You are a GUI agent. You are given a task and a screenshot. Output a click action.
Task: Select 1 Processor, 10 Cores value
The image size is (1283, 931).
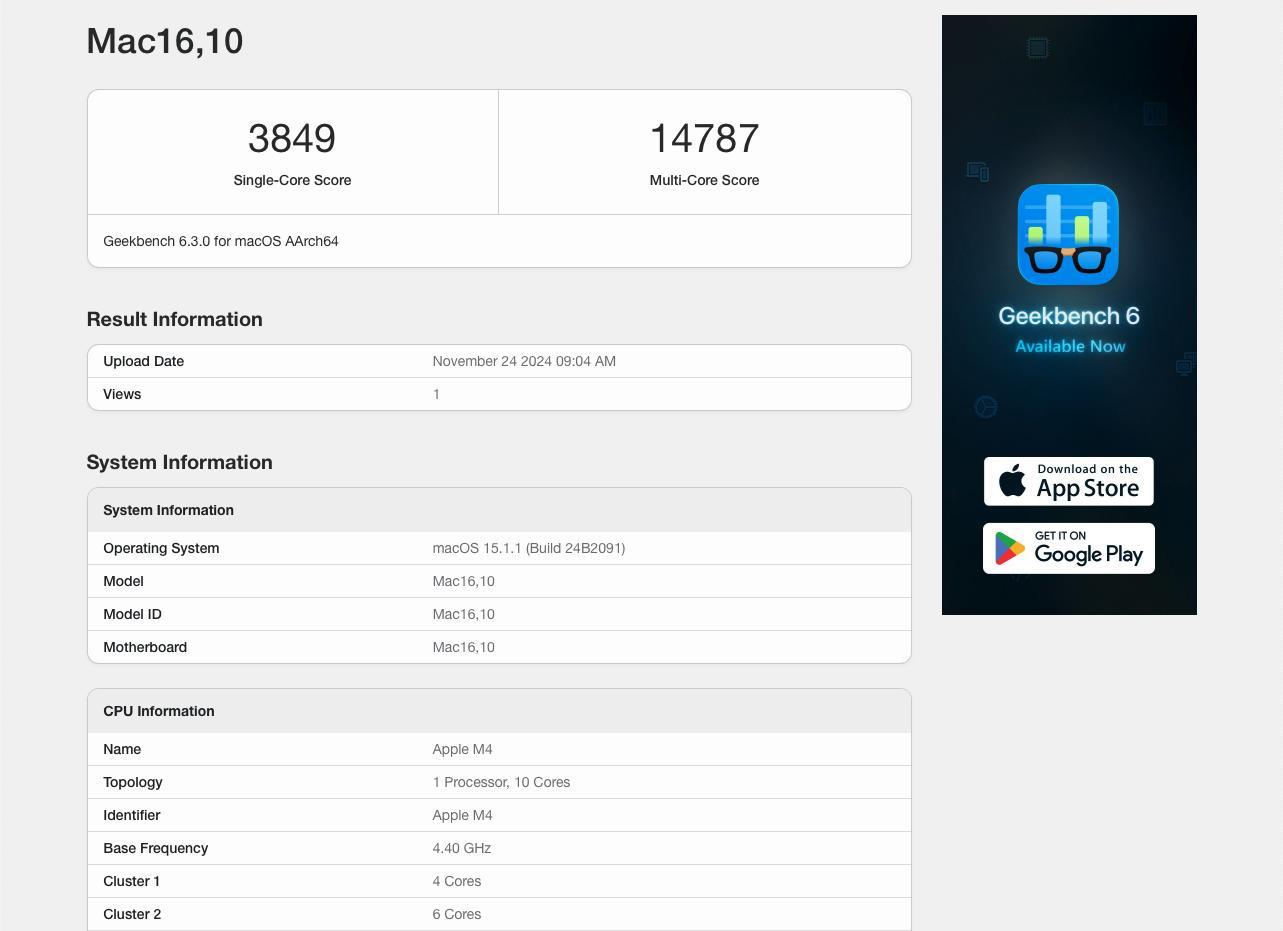point(501,782)
